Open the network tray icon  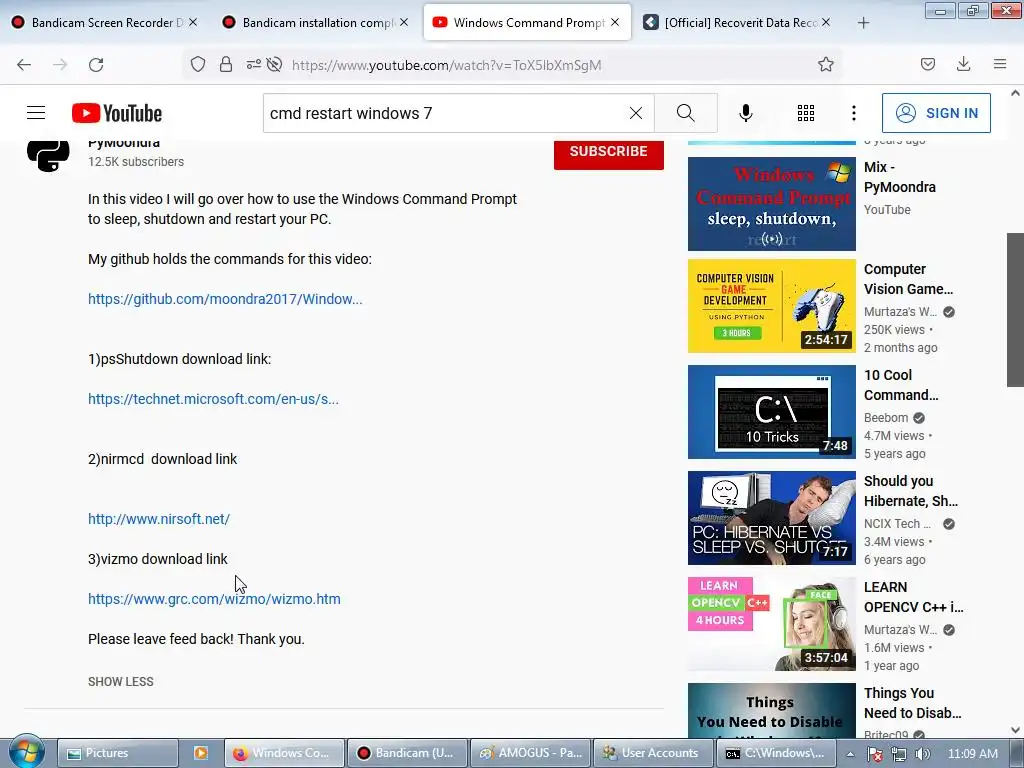[x=899, y=754]
